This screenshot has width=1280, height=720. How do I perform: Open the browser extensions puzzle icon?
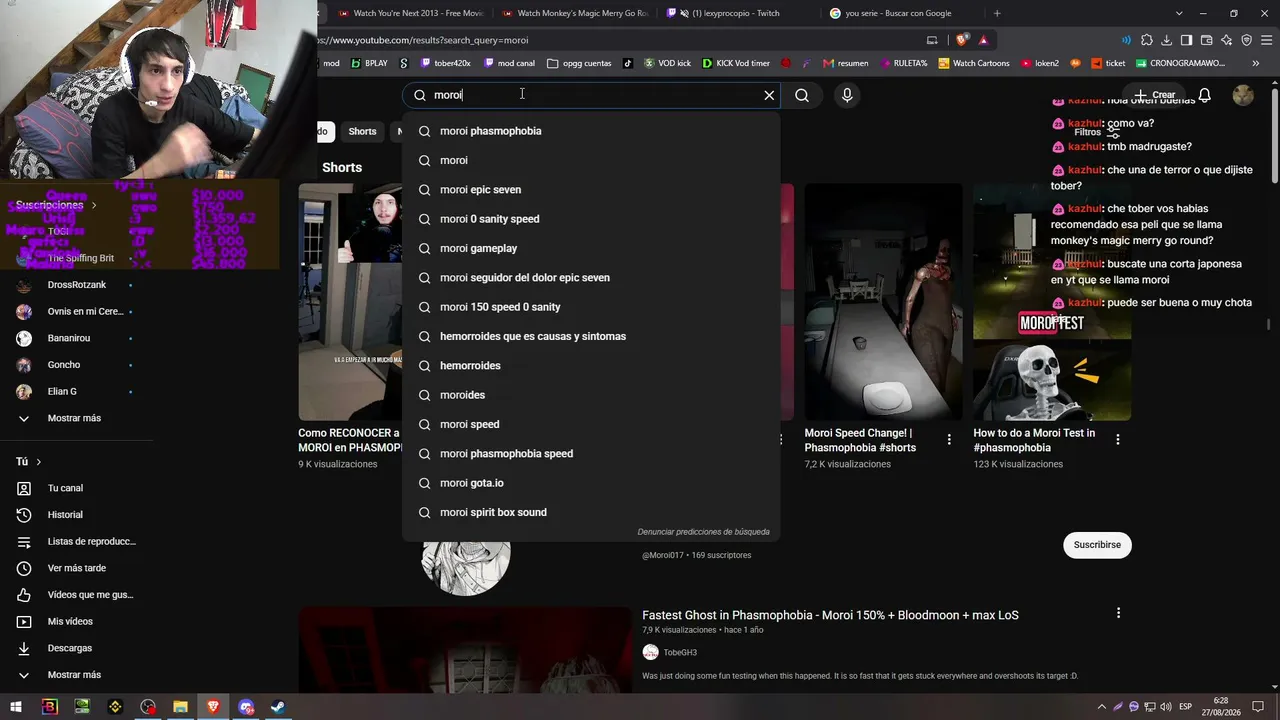point(1147,40)
